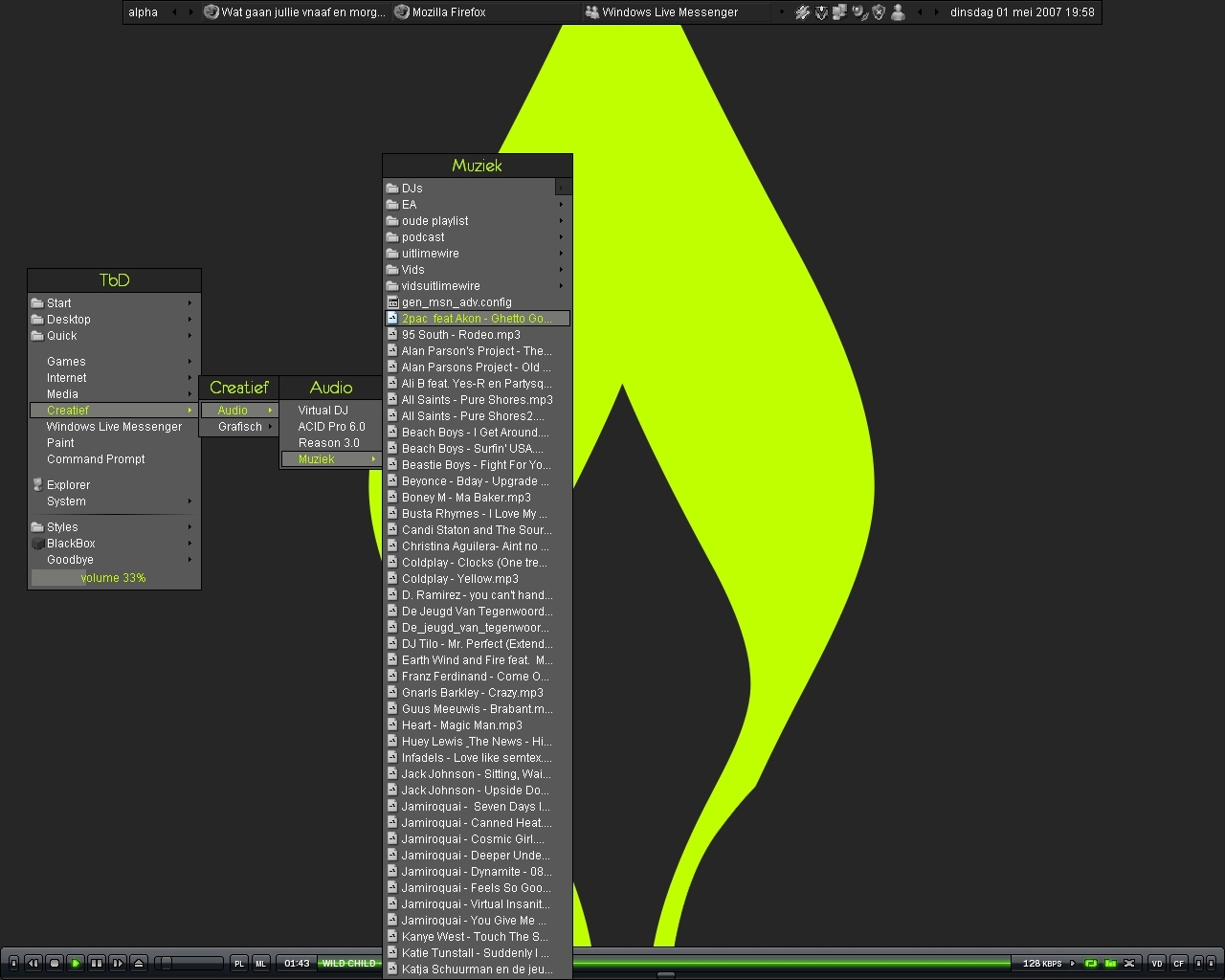Expand the Styles submenu arrow
This screenshot has height=980, width=1225.
tap(189, 527)
